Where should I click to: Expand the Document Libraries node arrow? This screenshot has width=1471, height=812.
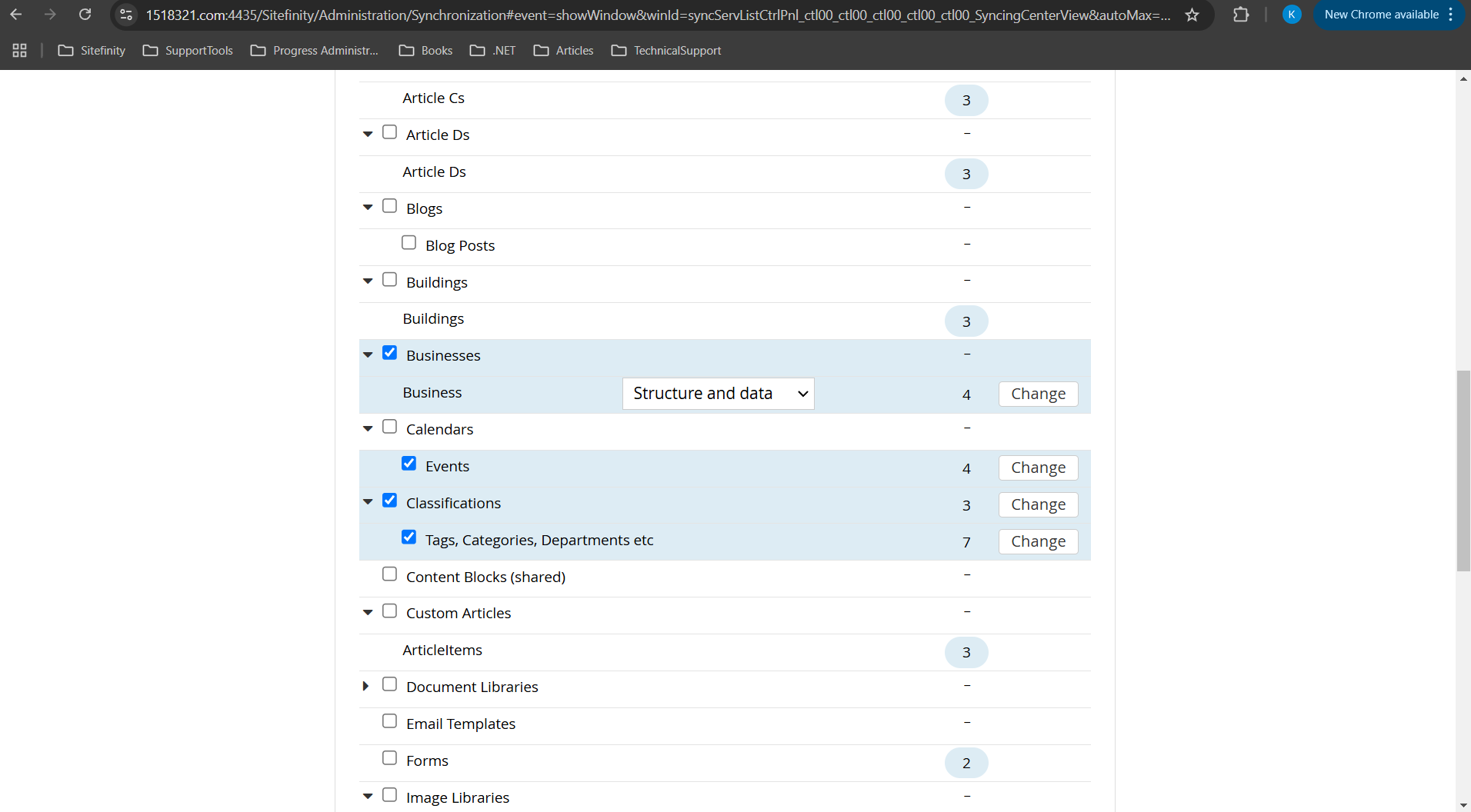coord(366,686)
